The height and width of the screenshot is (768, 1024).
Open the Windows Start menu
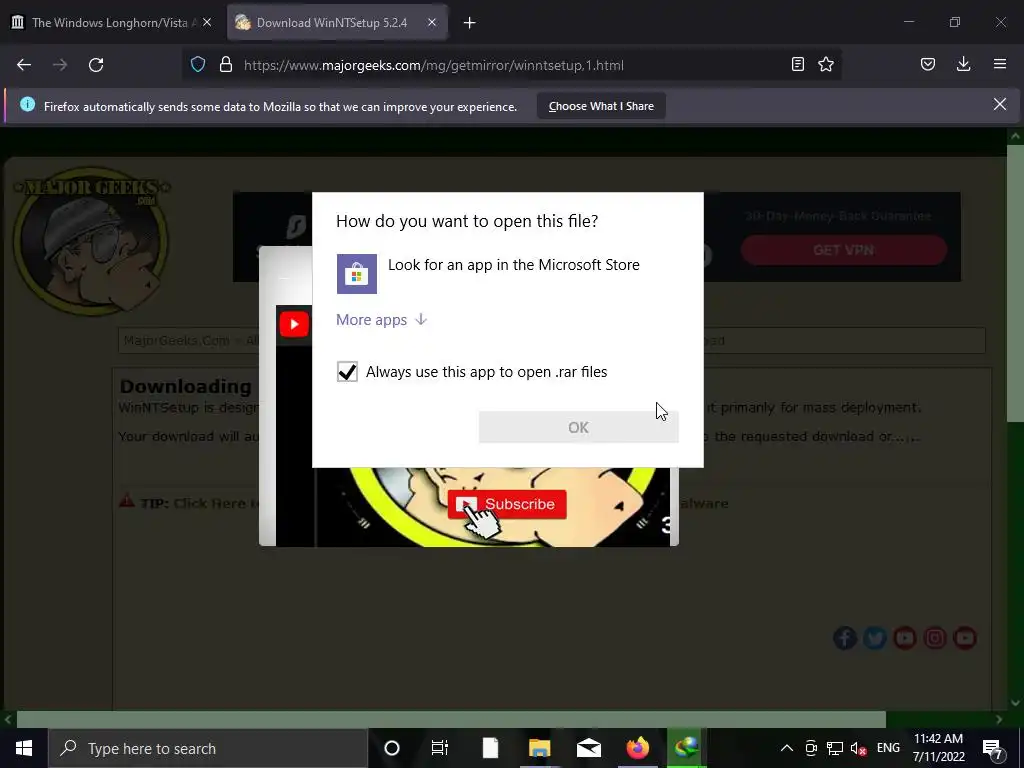coord(24,748)
